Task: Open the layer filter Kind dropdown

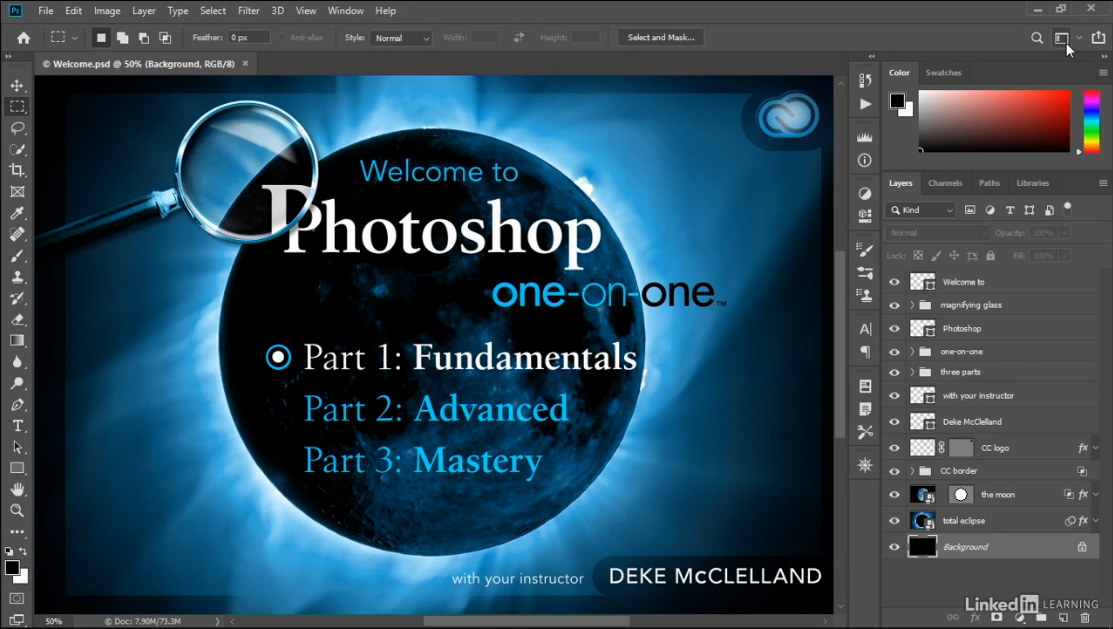Action: click(921, 210)
